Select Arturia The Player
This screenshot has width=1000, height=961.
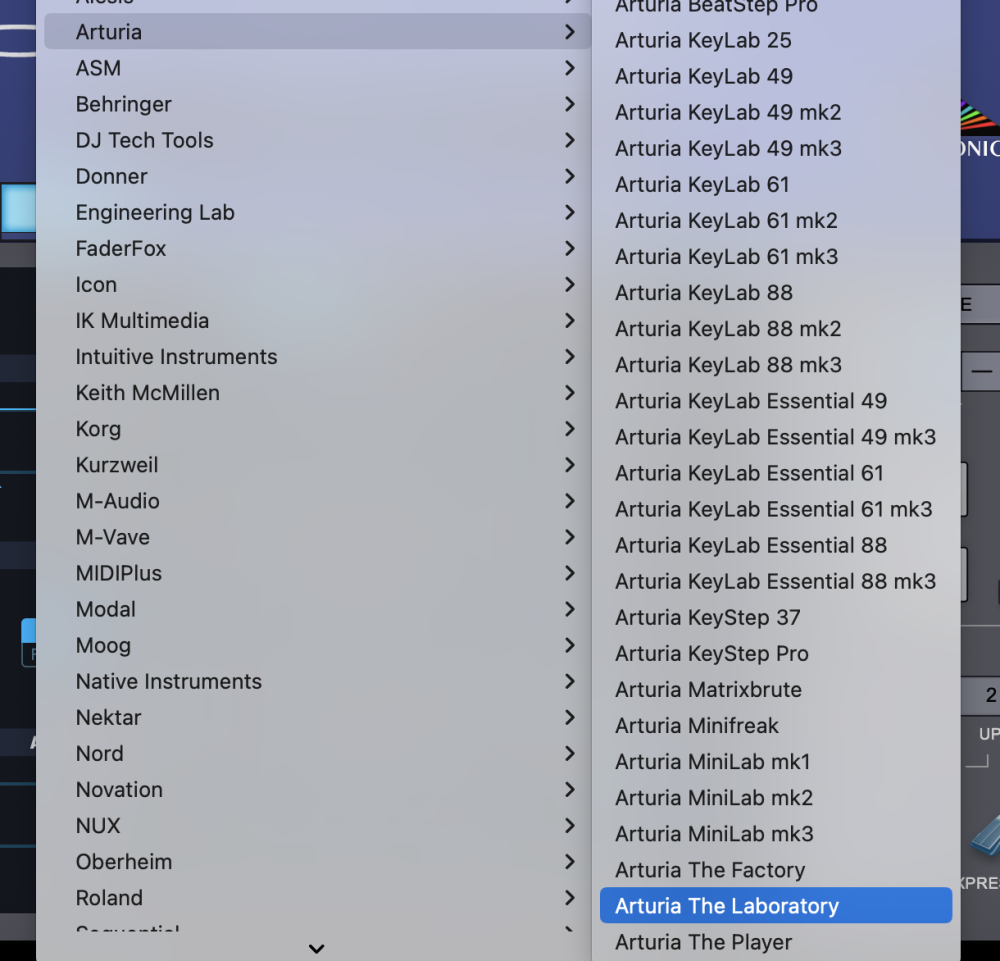(x=776, y=942)
